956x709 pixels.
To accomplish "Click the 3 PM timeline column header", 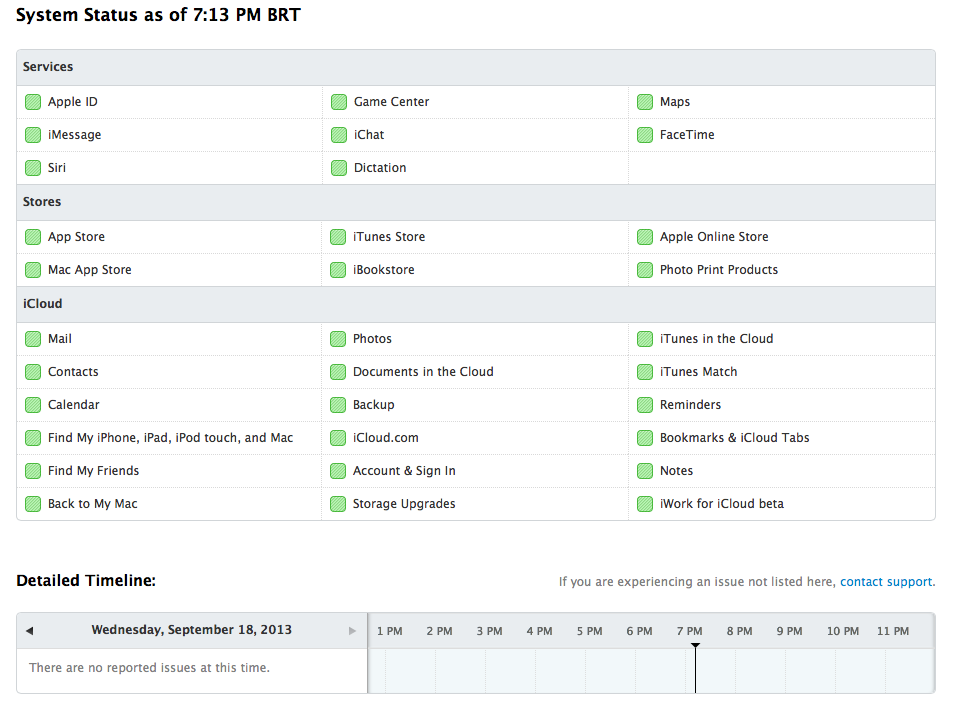I will click(x=489, y=631).
